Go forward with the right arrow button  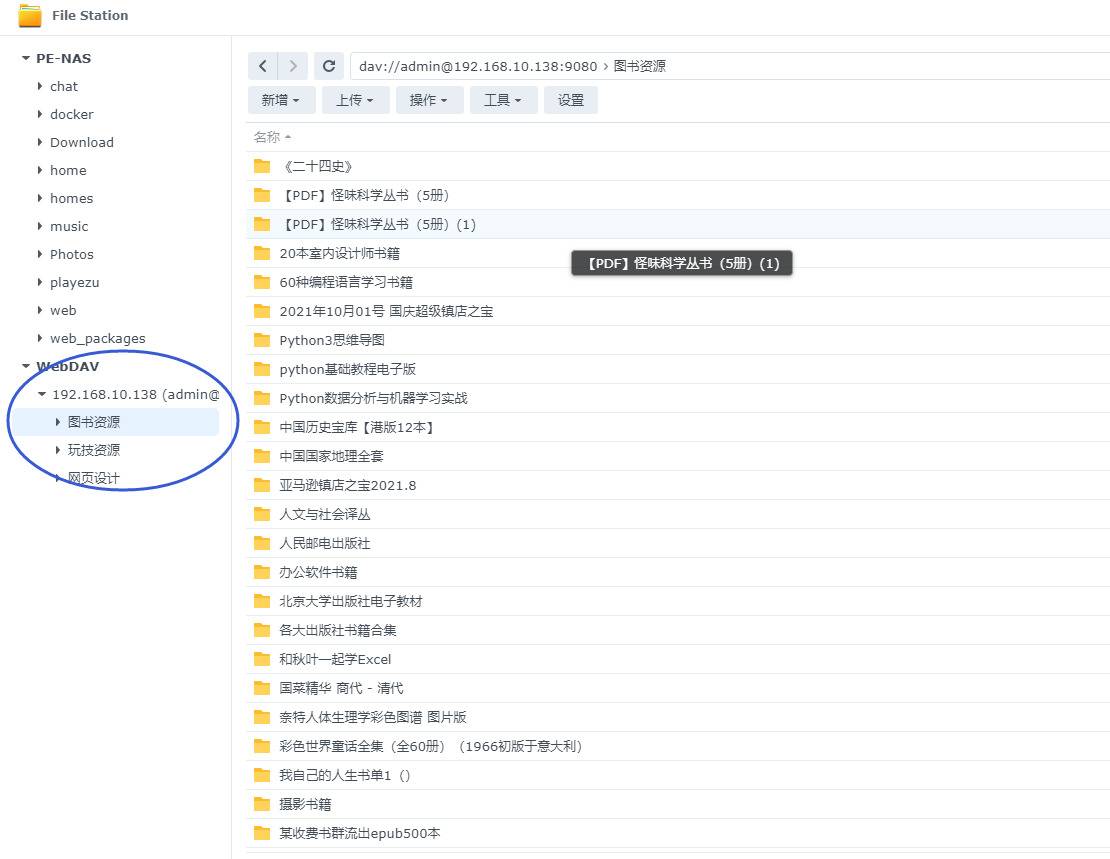(293, 66)
